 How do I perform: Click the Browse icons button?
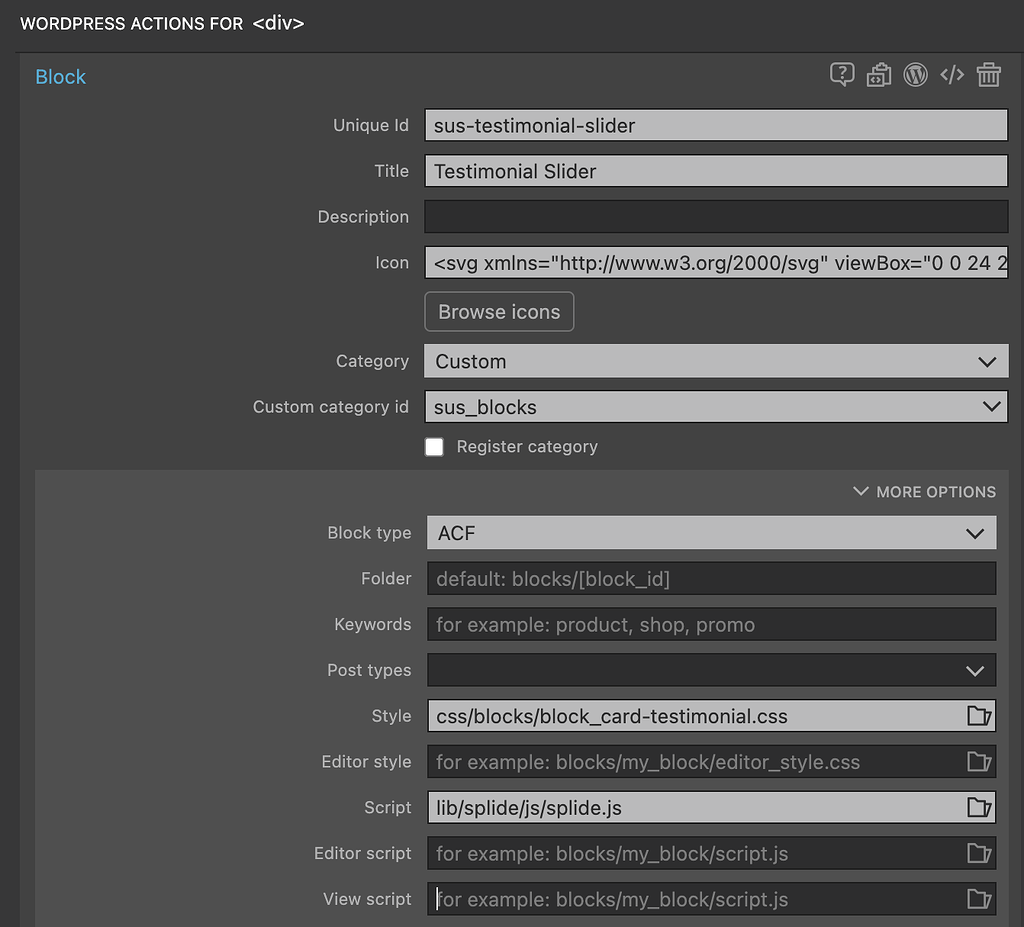[498, 311]
